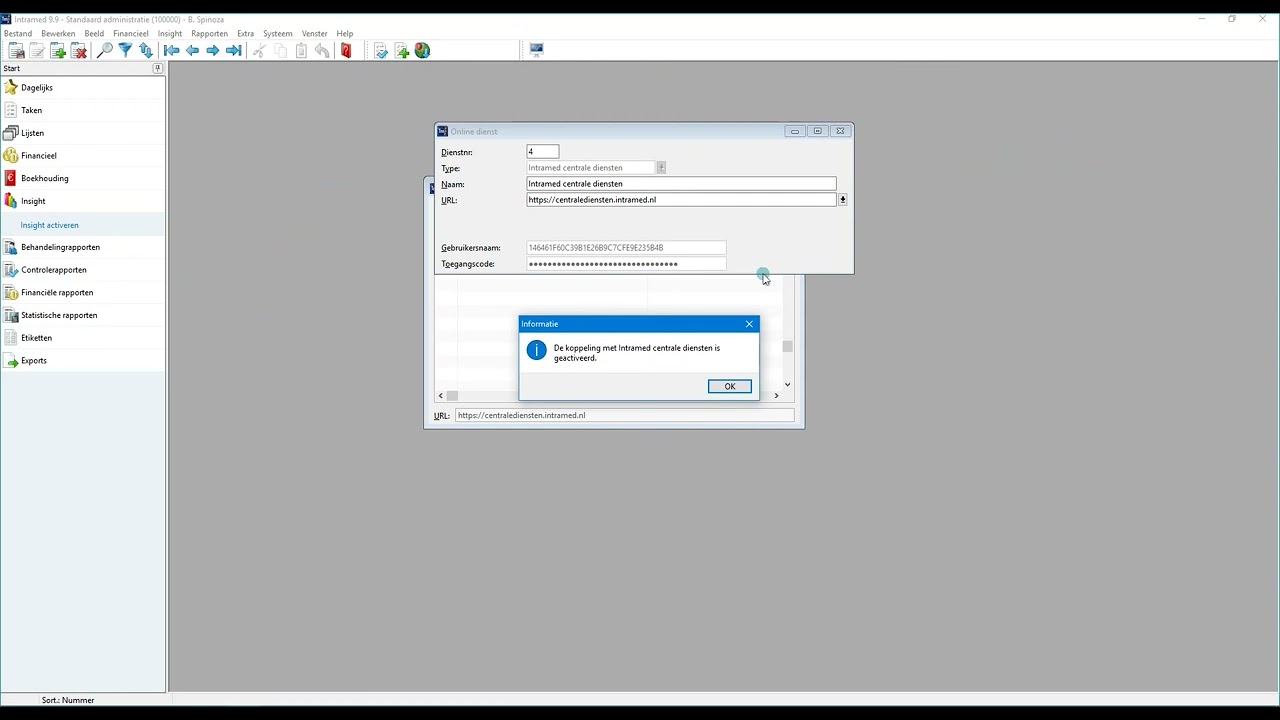
Task: Open Financieel in the Start panel
Action: click(x=83, y=156)
